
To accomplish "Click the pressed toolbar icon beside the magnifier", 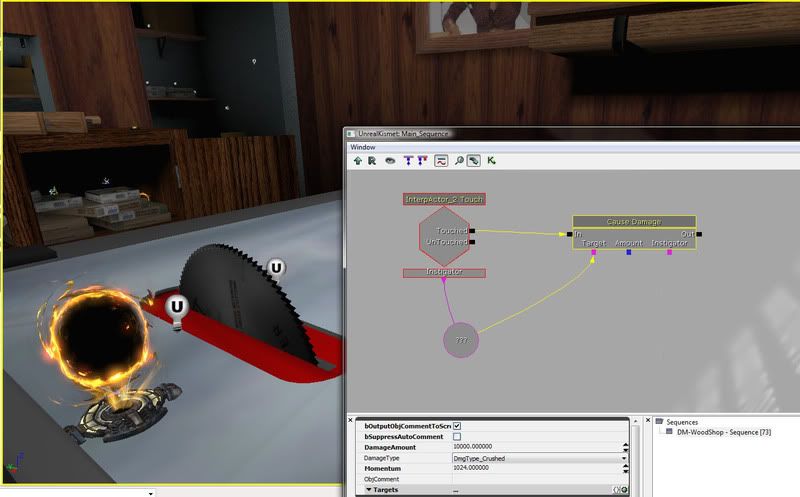I will point(473,161).
